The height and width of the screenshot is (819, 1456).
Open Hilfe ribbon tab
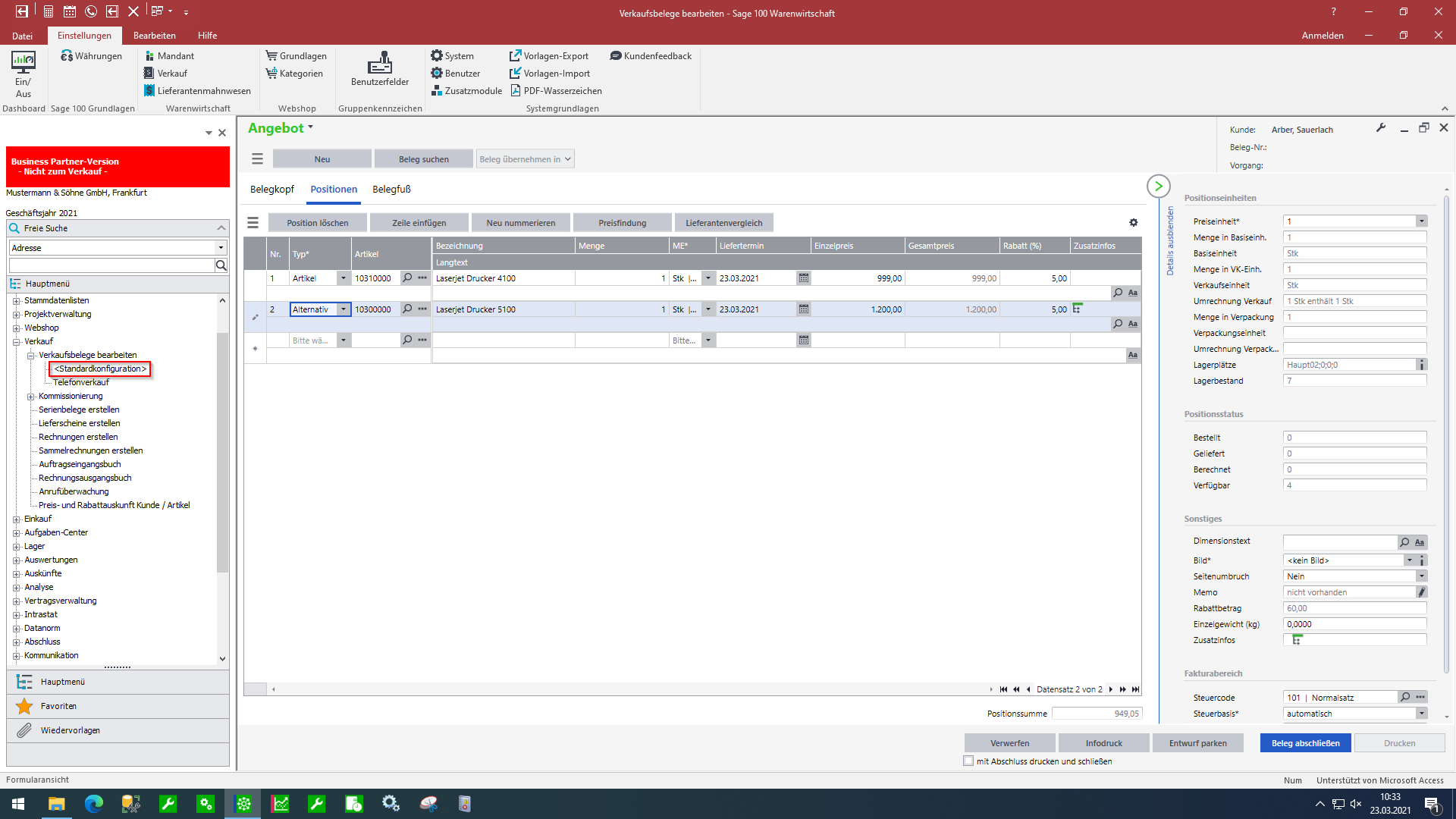pos(207,36)
